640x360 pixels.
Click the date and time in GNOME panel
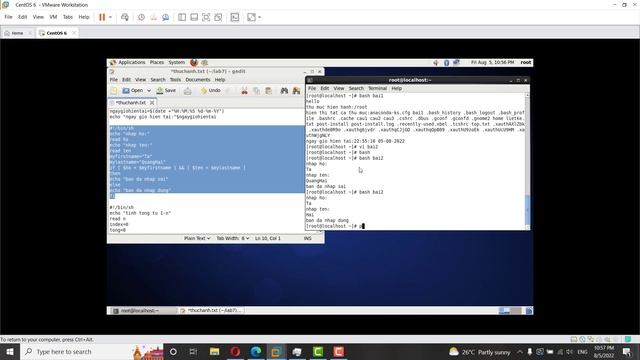pos(492,62)
